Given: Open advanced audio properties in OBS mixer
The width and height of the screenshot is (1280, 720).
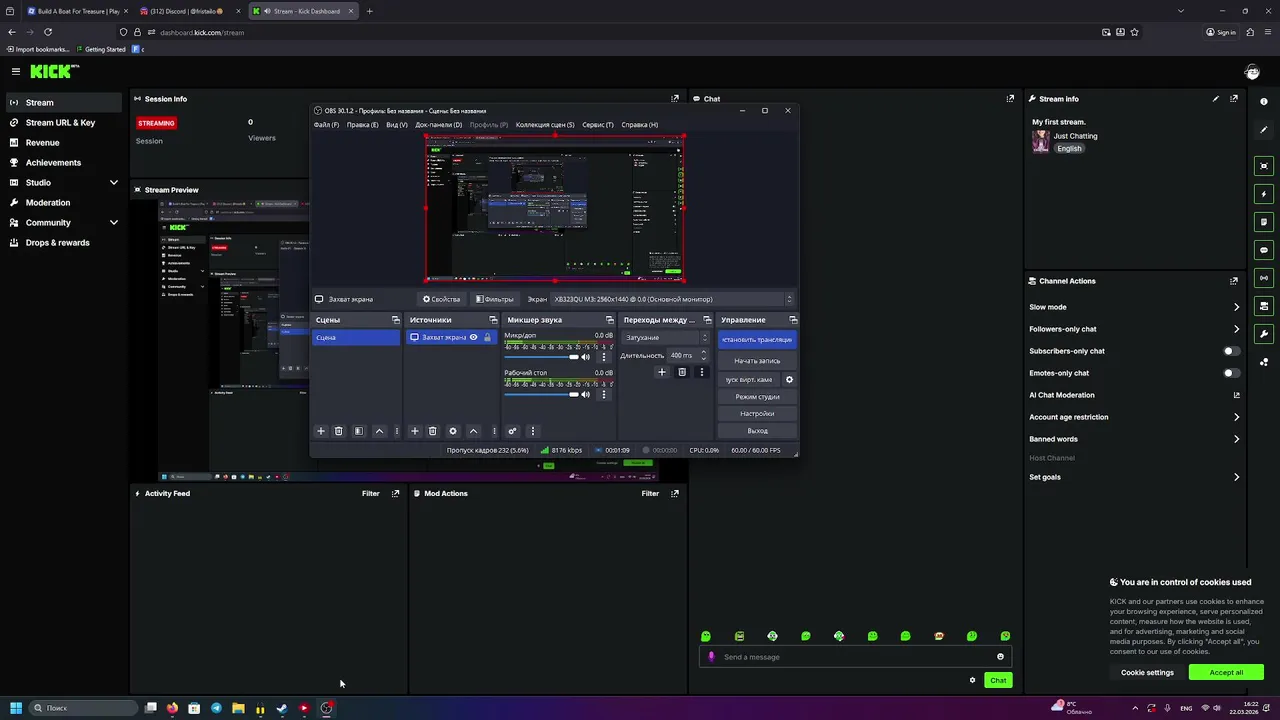Looking at the screenshot, I should pos(512,431).
